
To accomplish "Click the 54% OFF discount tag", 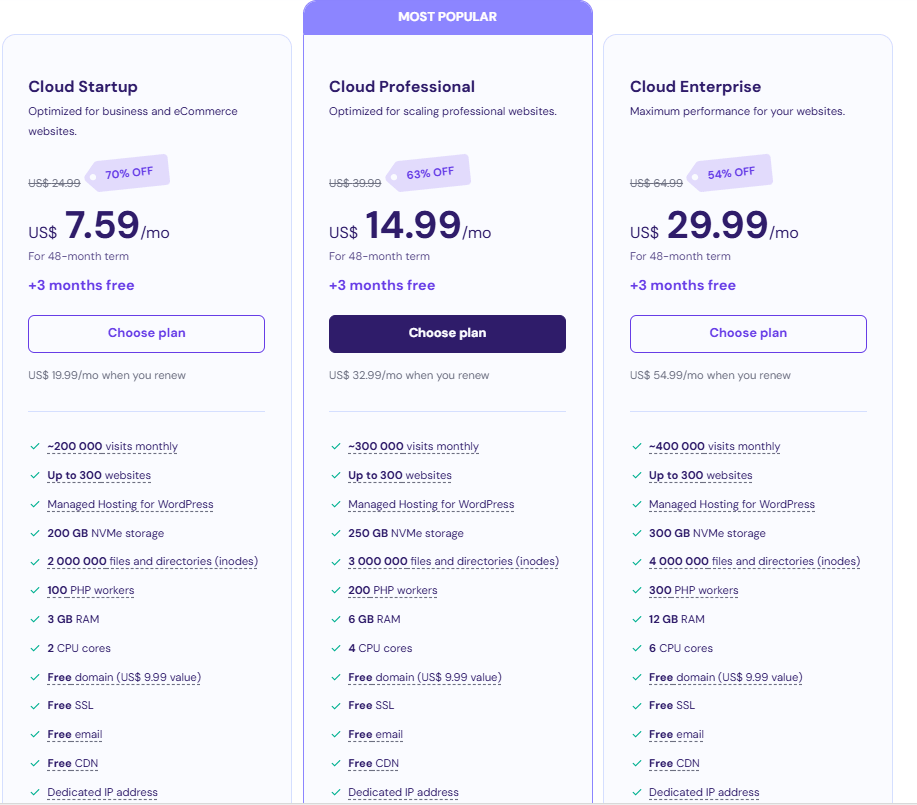I will (x=730, y=173).
